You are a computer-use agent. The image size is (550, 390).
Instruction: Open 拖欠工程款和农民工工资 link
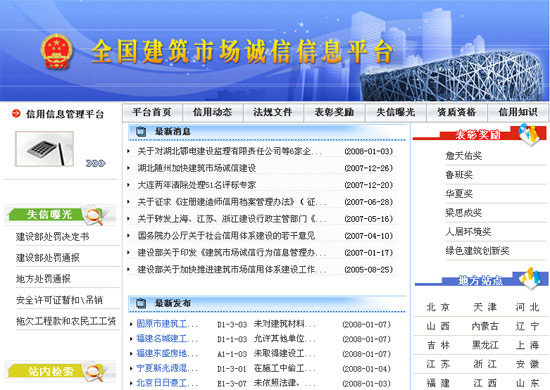tap(66, 321)
